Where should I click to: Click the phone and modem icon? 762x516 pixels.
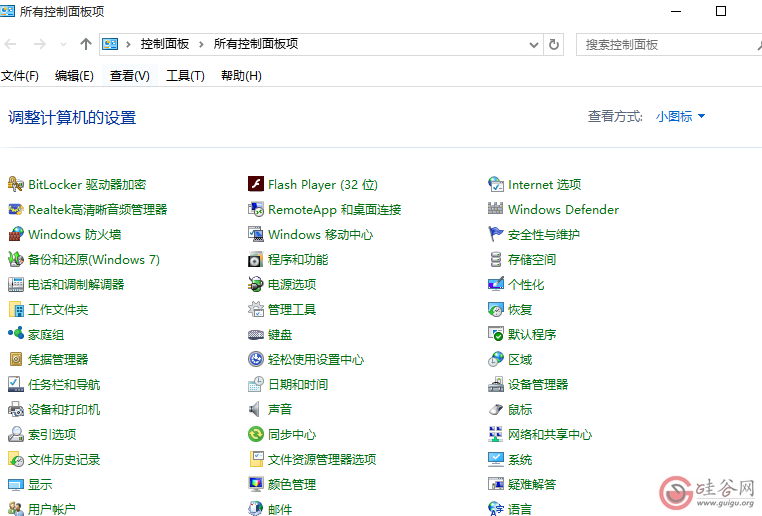(x=16, y=284)
